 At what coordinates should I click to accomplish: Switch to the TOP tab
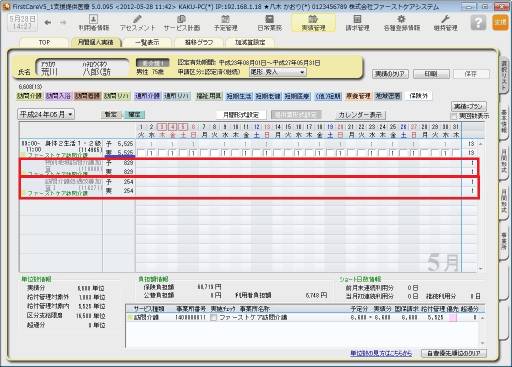44,43
